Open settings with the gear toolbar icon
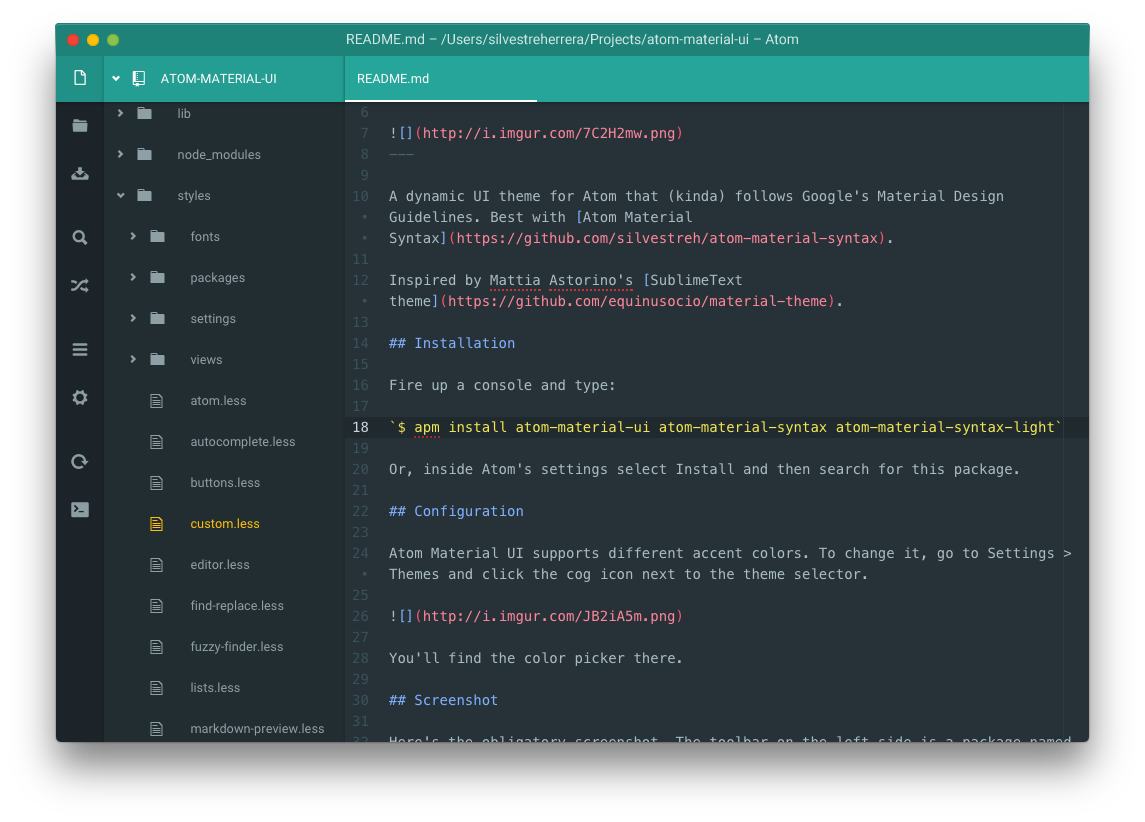The width and height of the screenshot is (1145, 822). pyautogui.click(x=80, y=397)
